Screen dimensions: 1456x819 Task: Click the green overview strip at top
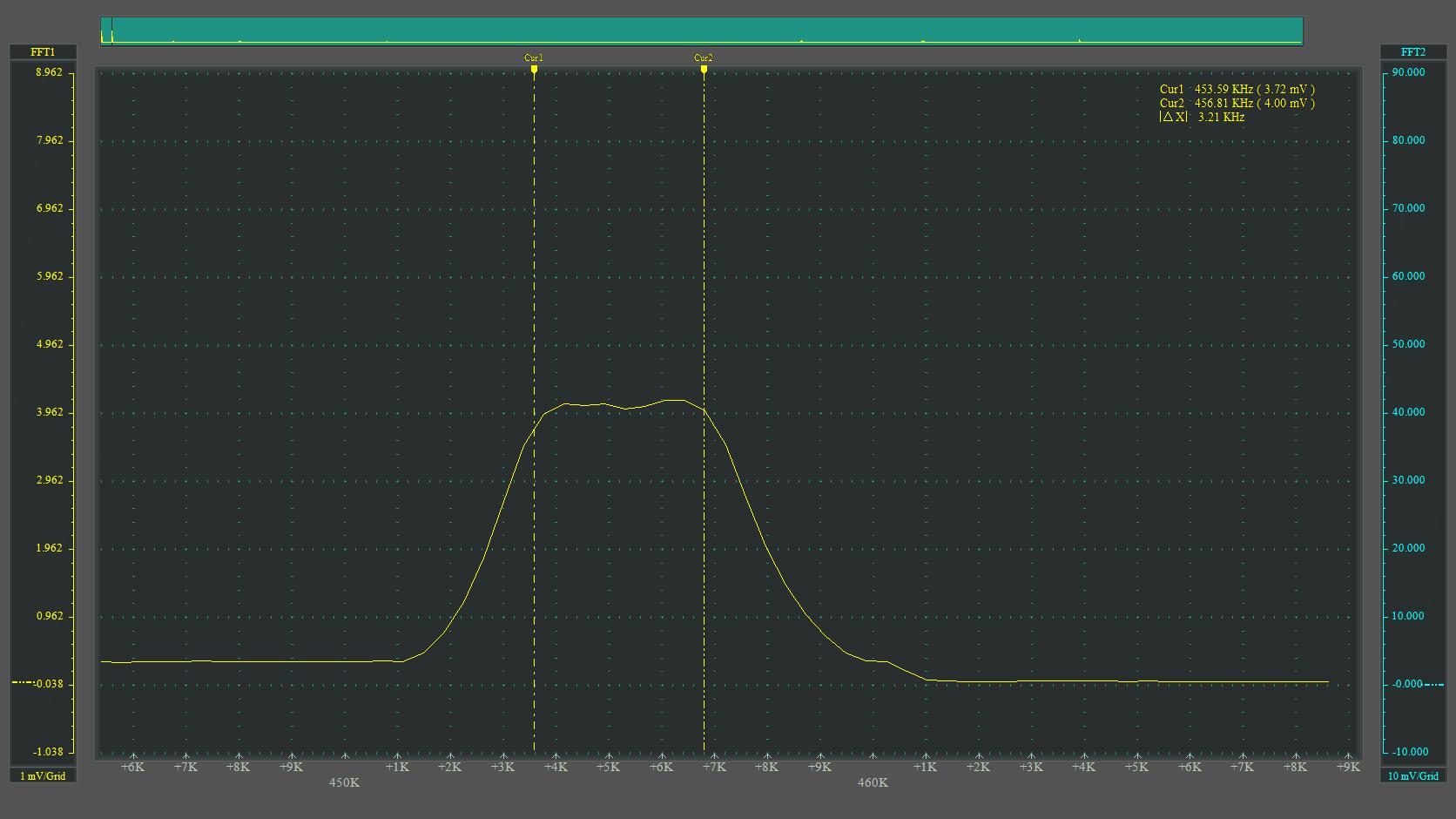click(x=702, y=30)
